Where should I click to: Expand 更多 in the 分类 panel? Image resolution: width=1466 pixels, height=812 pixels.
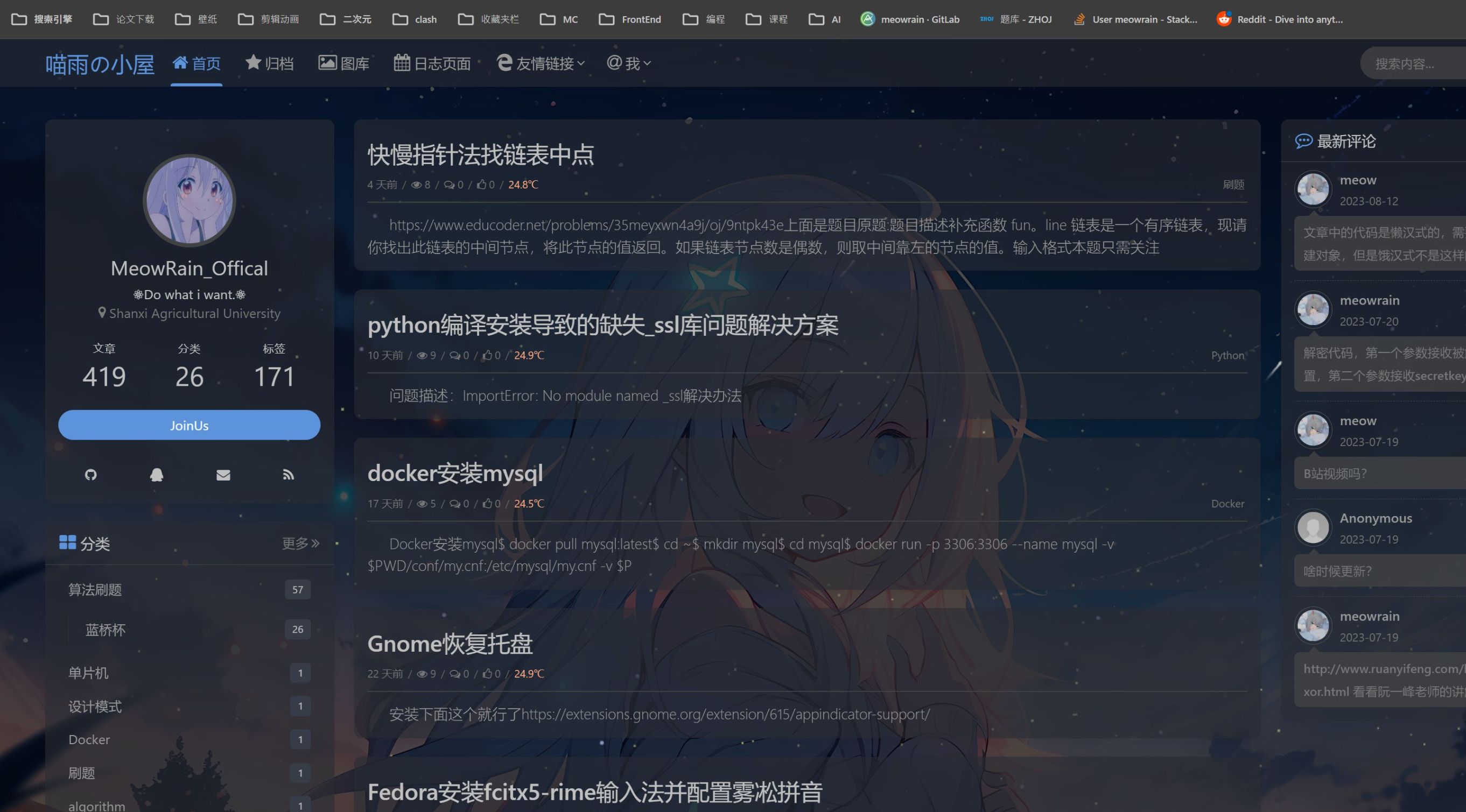click(300, 543)
